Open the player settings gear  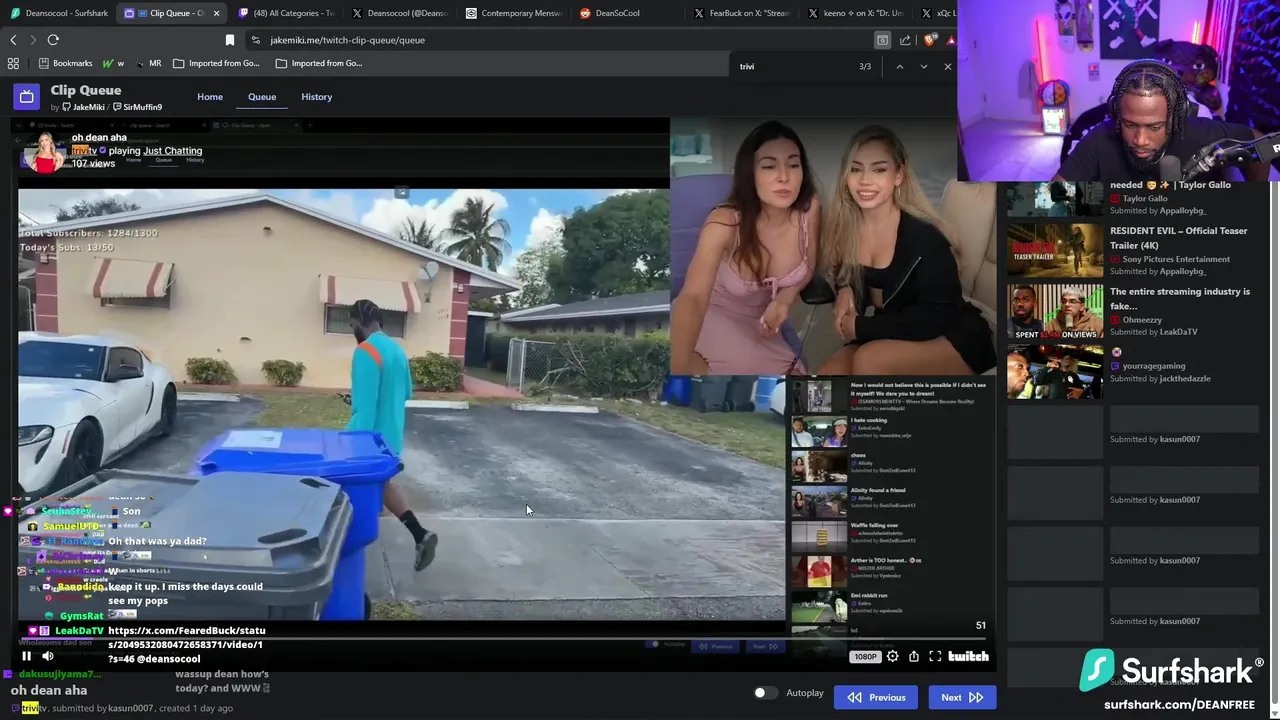coord(892,656)
